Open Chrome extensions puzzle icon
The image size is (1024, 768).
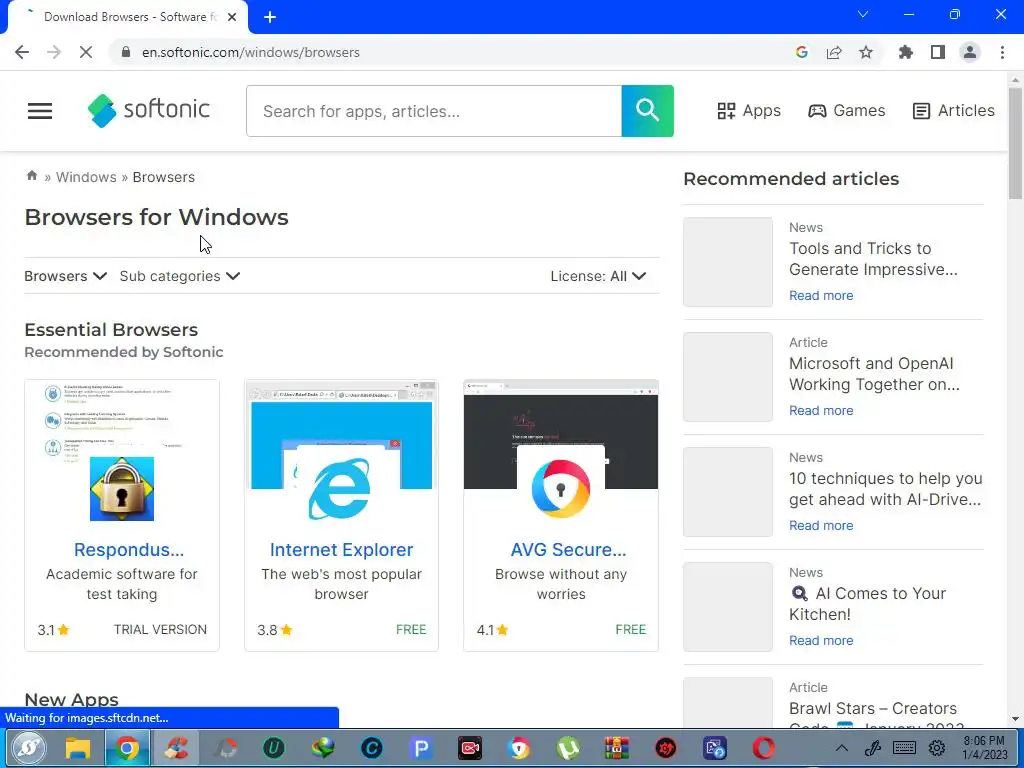(905, 52)
